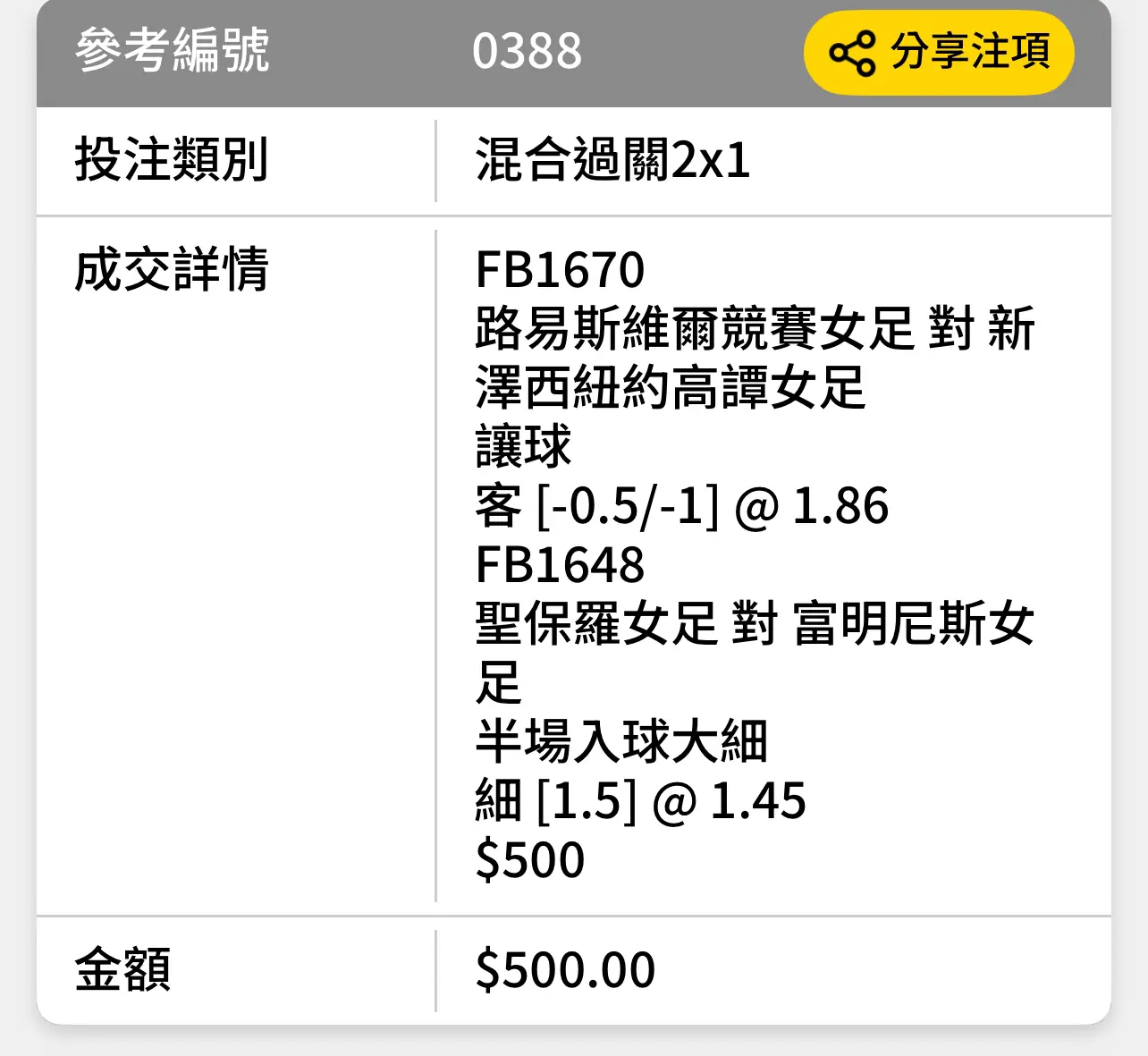Click match code FB1648
The width and height of the screenshot is (1148, 1056).
coord(560,565)
